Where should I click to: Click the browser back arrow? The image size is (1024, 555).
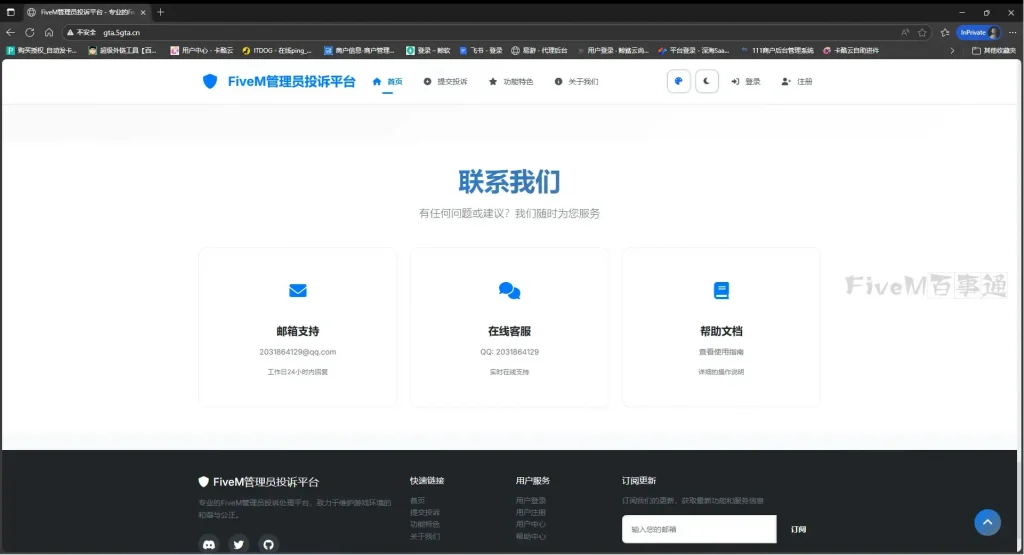[10, 32]
